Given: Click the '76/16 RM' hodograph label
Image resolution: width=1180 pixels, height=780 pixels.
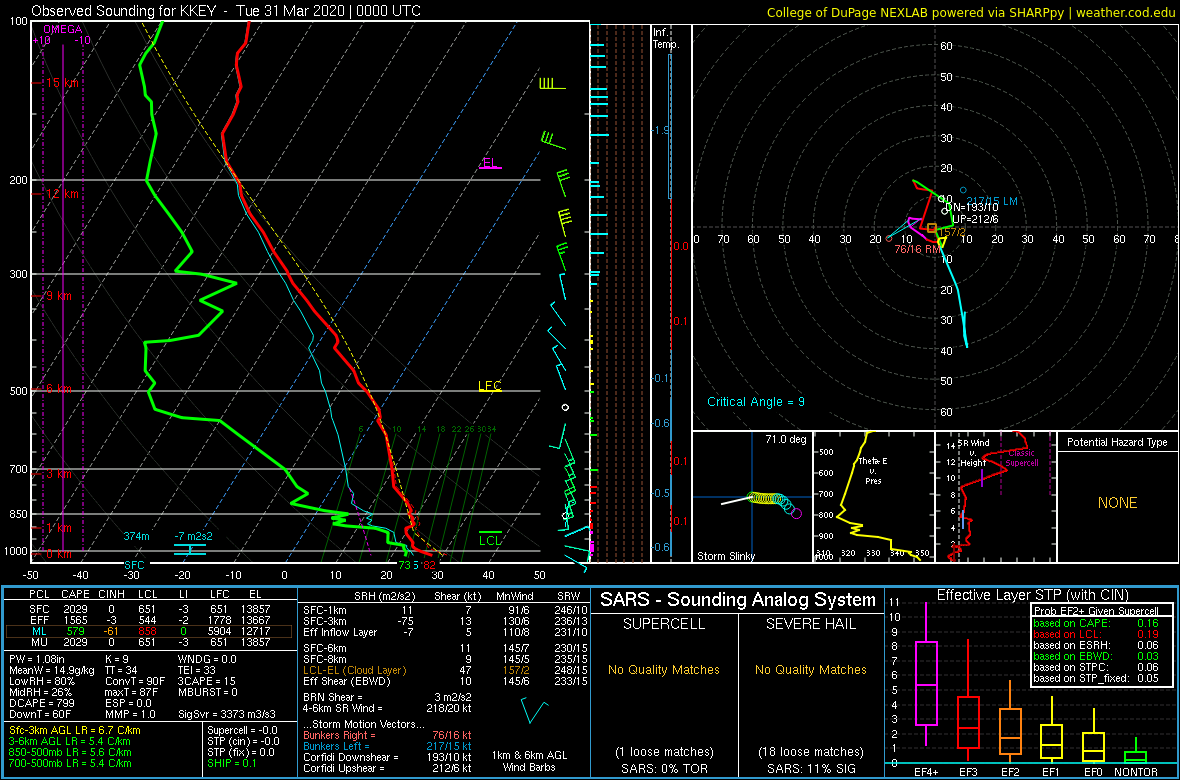Looking at the screenshot, I should [917, 249].
